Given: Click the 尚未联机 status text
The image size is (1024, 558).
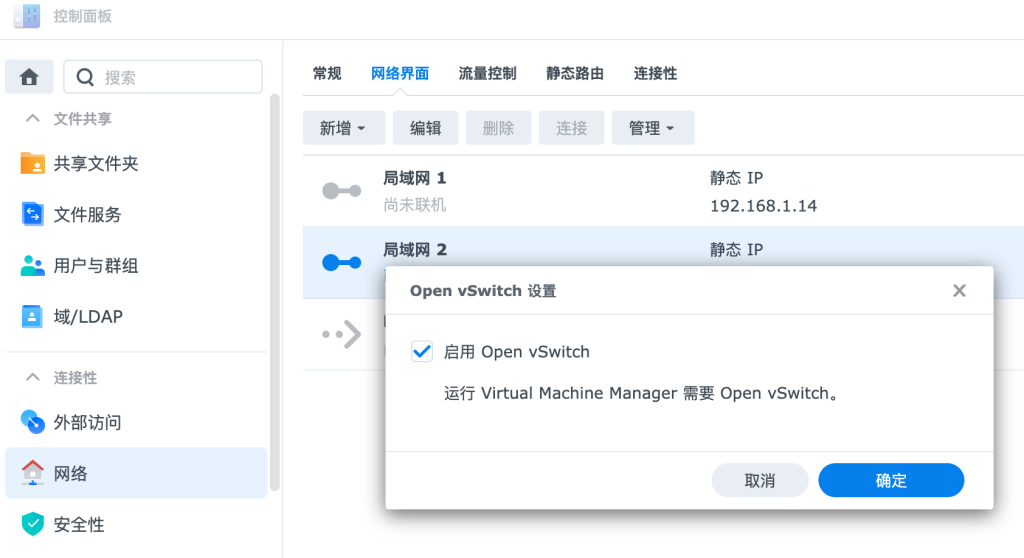Looking at the screenshot, I should pos(415,205).
